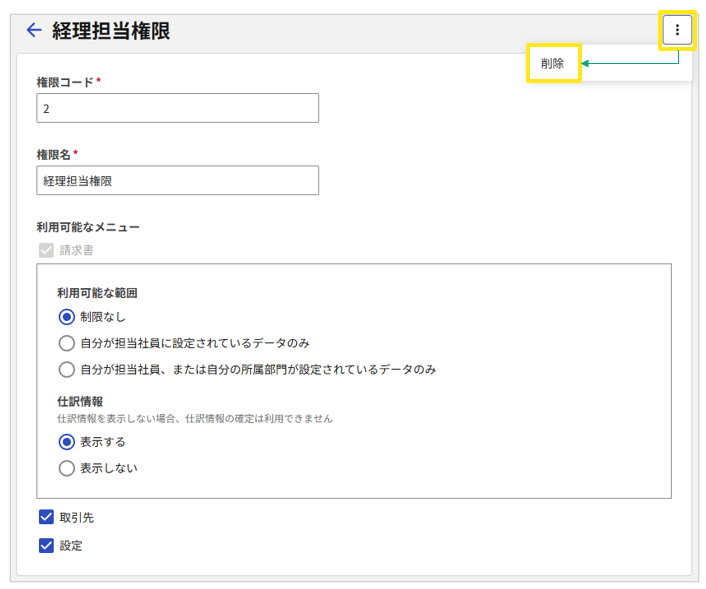Open the three-dot more options menu
706x589 pixels.
[677, 30]
